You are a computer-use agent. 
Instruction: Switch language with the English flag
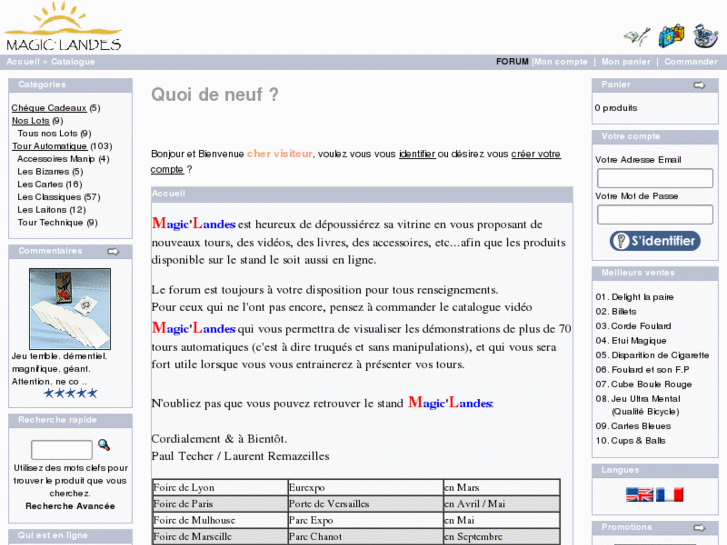639,495
